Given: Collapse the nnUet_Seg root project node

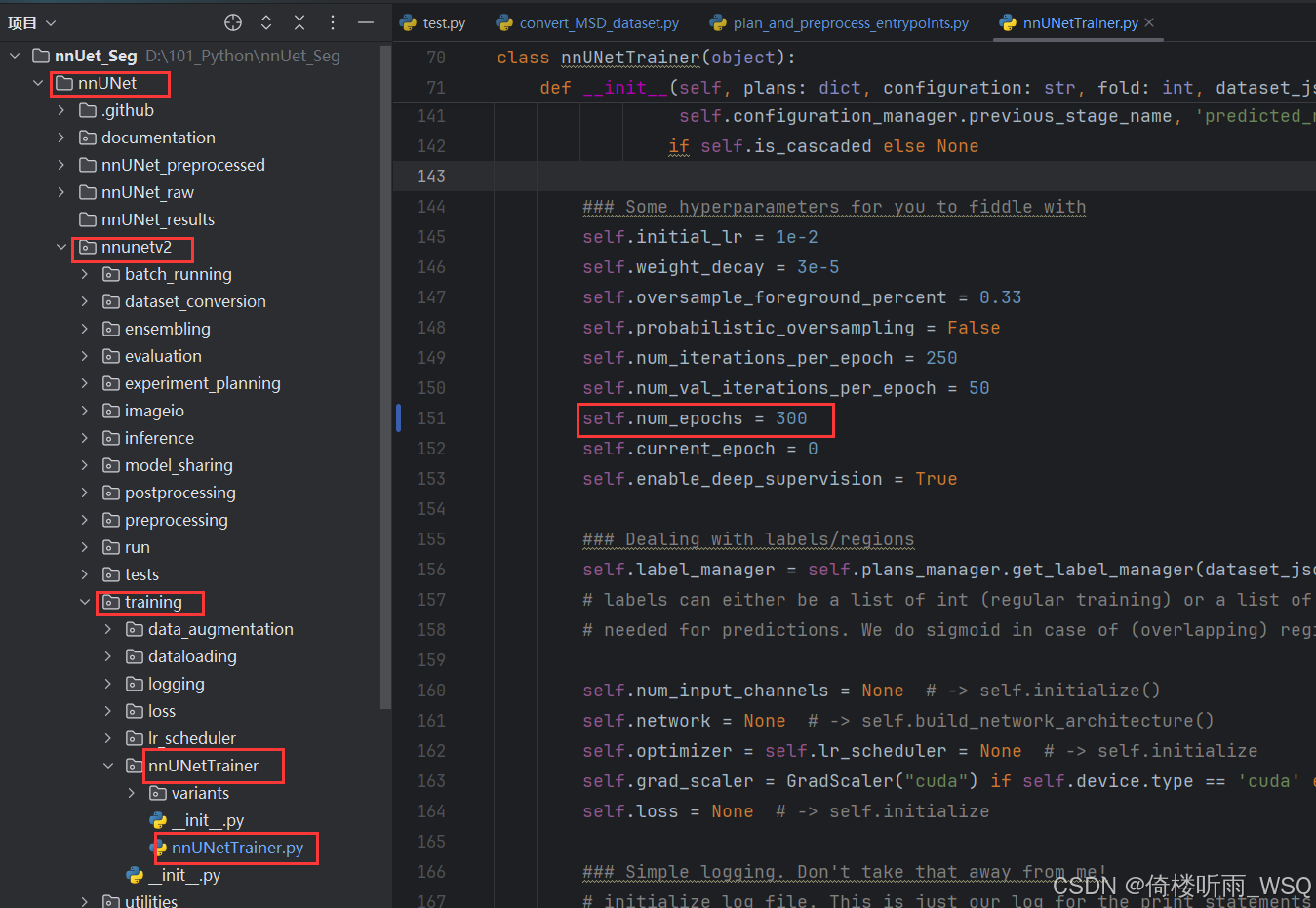Looking at the screenshot, I should (15, 56).
